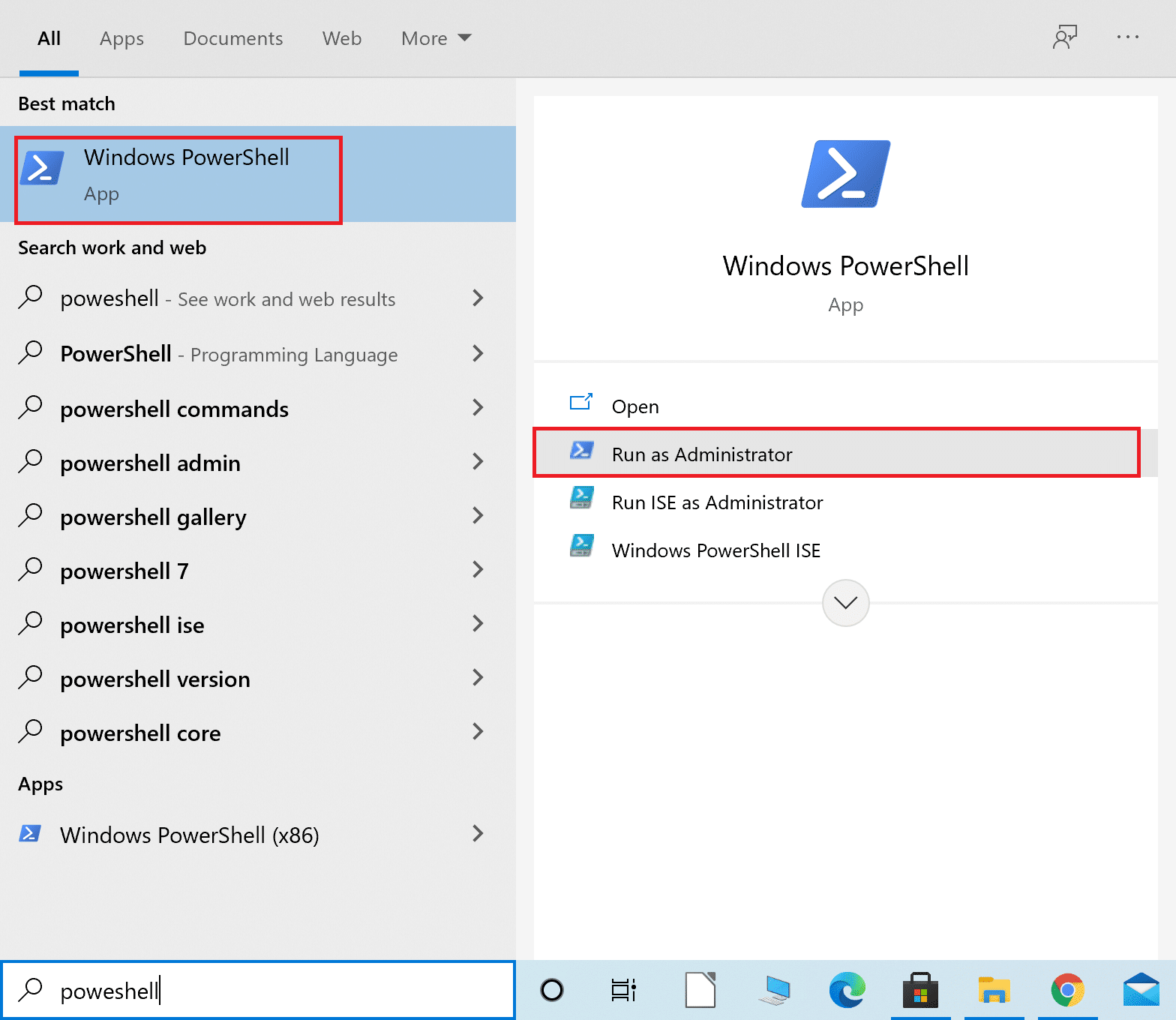This screenshot has width=1176, height=1020.
Task: Switch to the Web tab
Action: point(342,38)
